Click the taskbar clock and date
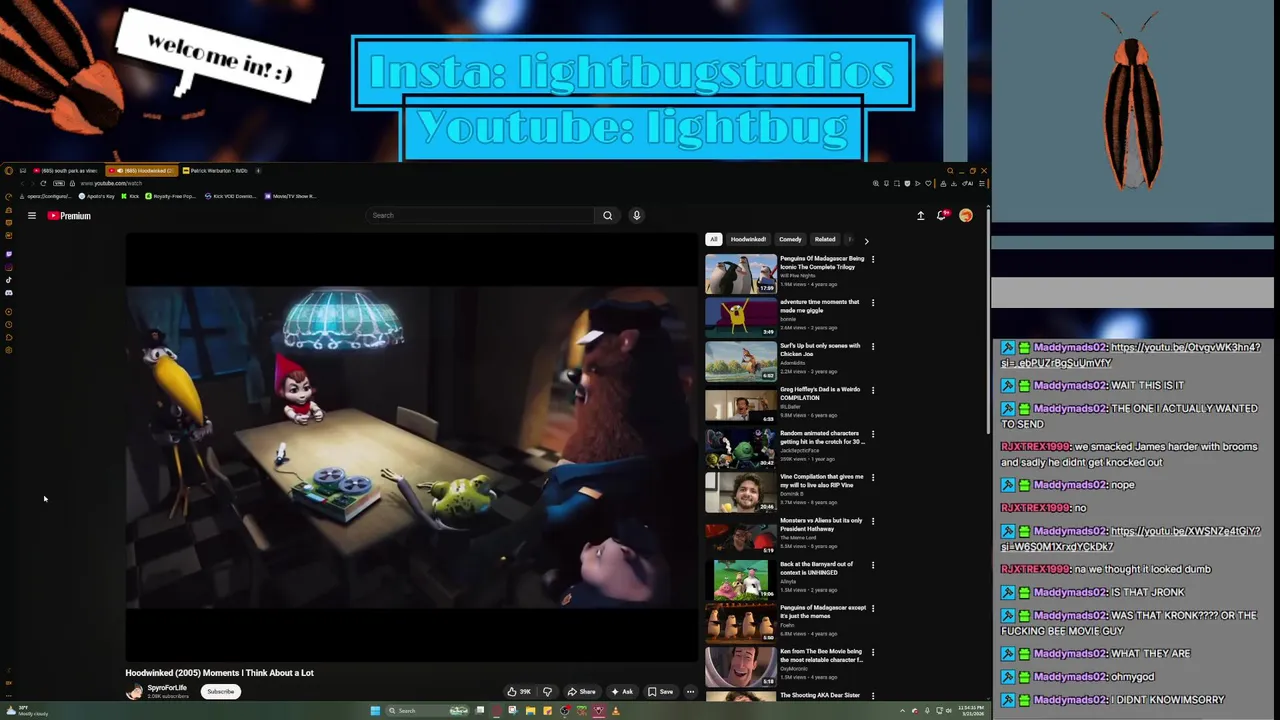This screenshot has width=1280, height=720. point(971,711)
